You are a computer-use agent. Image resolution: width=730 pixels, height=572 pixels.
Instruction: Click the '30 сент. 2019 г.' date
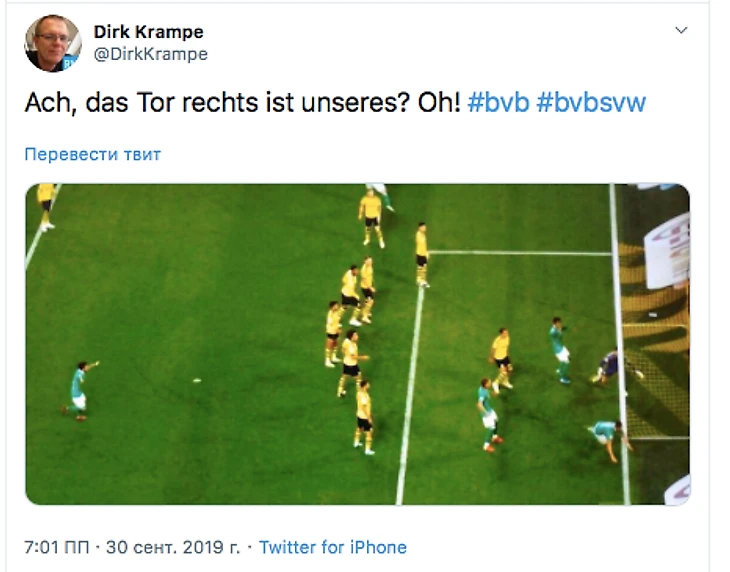click(x=173, y=547)
